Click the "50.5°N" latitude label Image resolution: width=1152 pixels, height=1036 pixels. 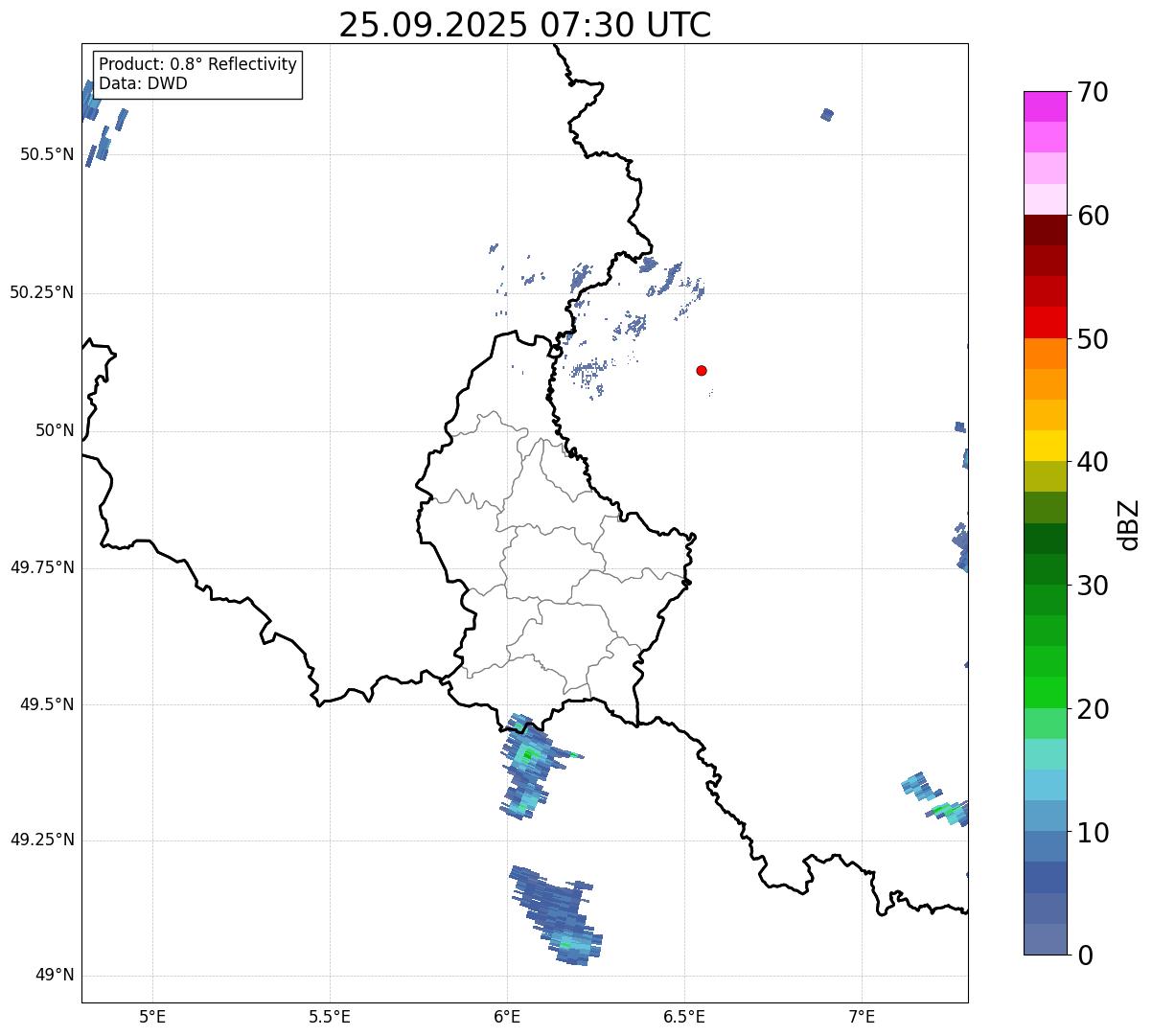pos(47,154)
